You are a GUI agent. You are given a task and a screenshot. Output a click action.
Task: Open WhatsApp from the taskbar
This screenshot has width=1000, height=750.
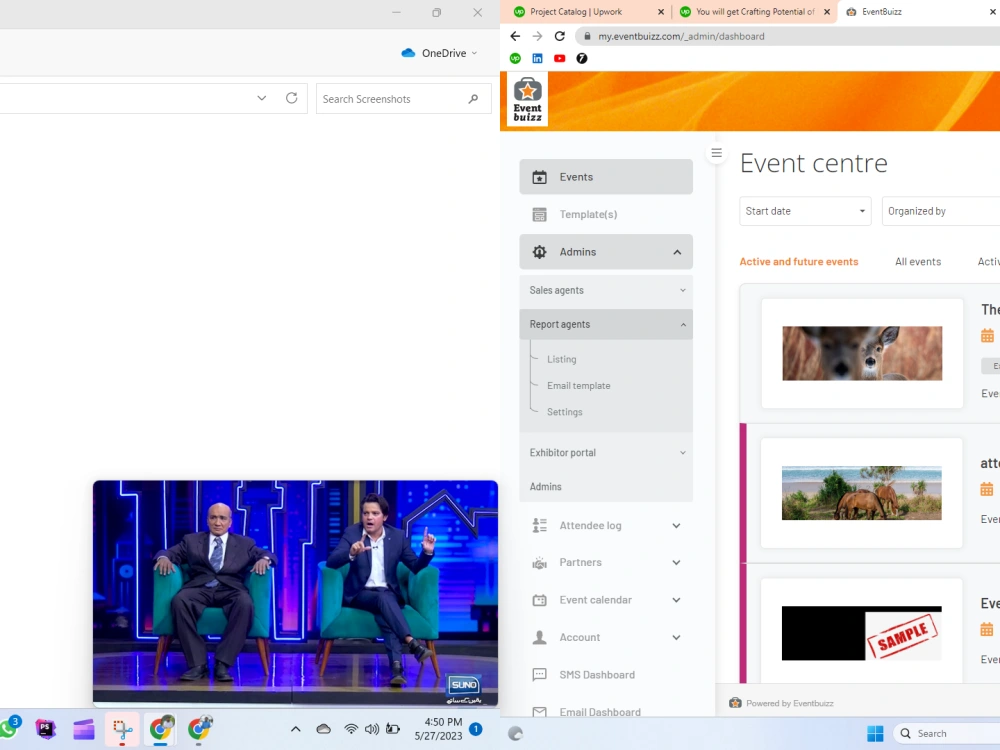coord(8,728)
